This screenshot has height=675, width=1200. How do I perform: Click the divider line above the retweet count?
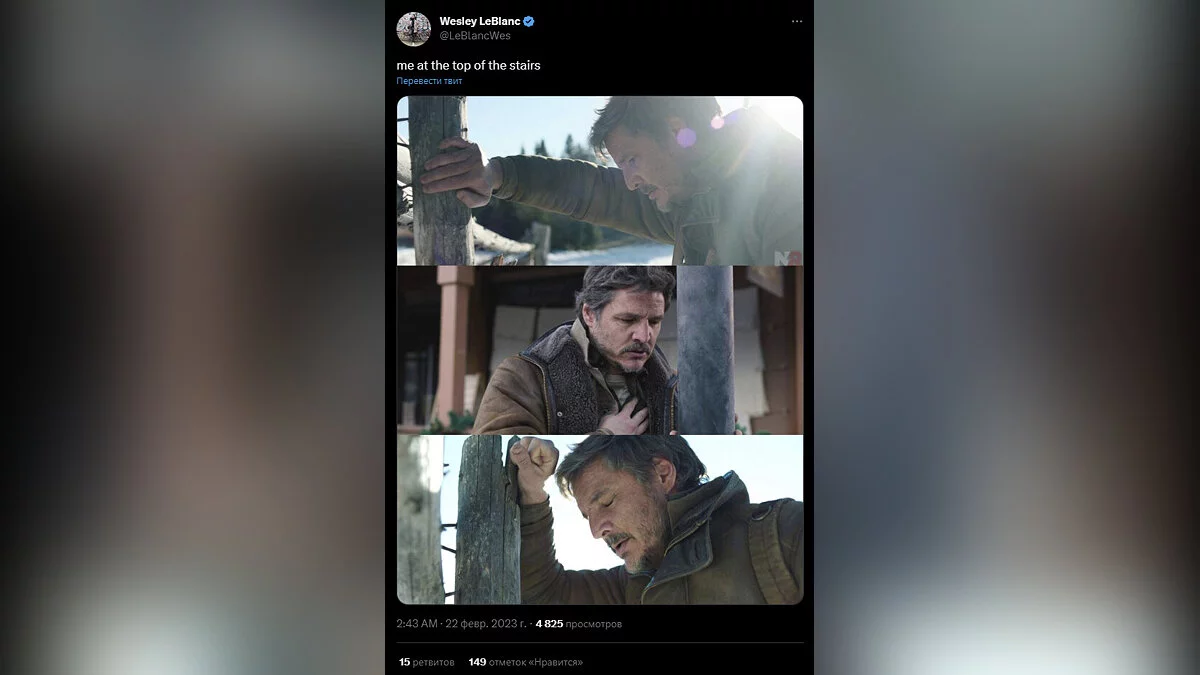(600, 642)
